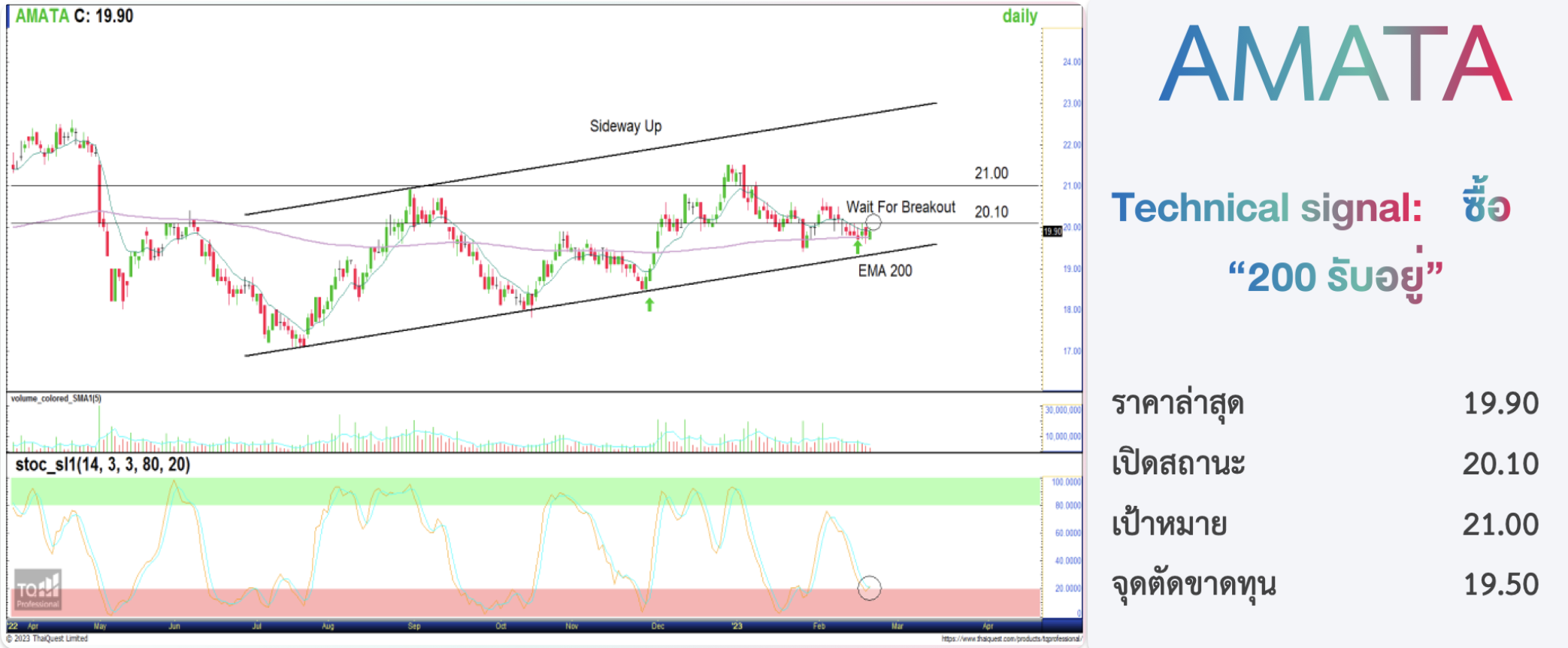Click the "Nov" month on the time axis
1568x648 pixels.
[x=572, y=625]
